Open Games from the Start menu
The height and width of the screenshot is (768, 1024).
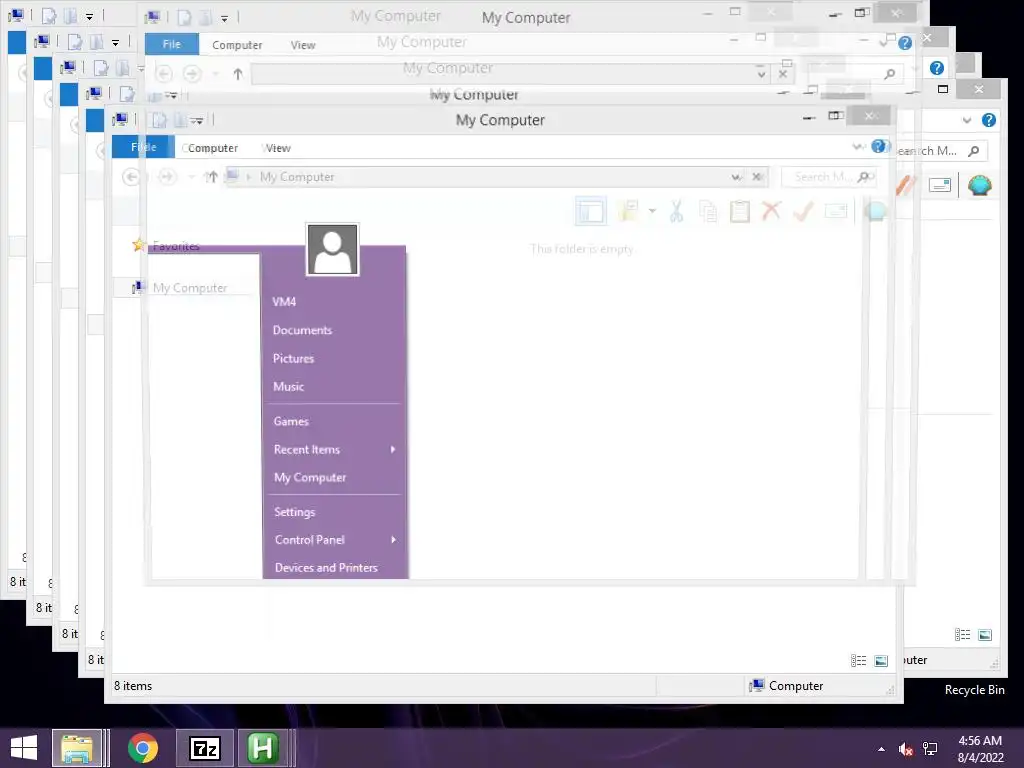[x=291, y=421]
